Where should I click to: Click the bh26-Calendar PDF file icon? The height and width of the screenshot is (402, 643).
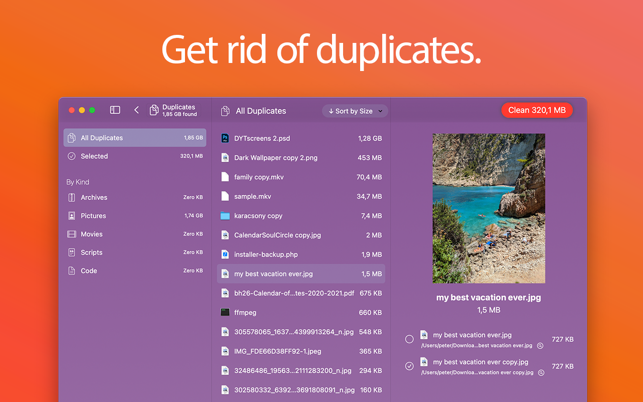[225, 293]
